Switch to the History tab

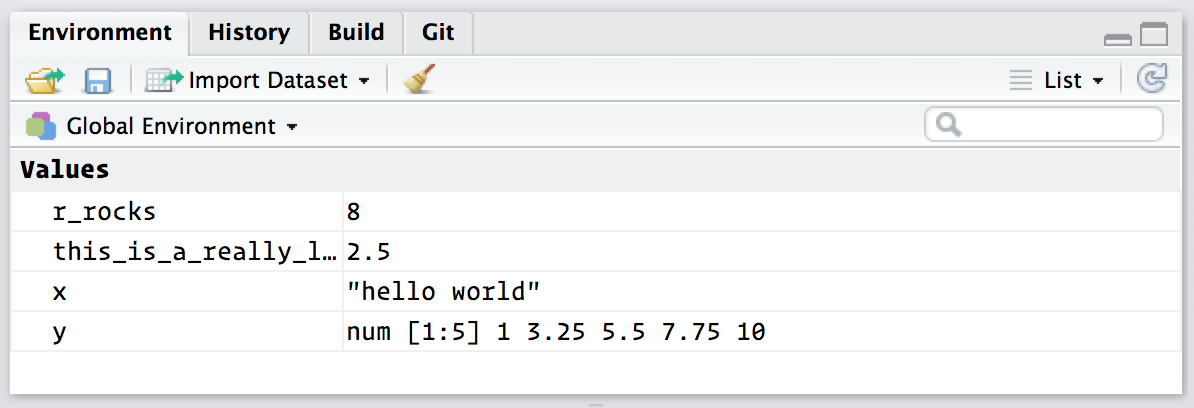249,32
